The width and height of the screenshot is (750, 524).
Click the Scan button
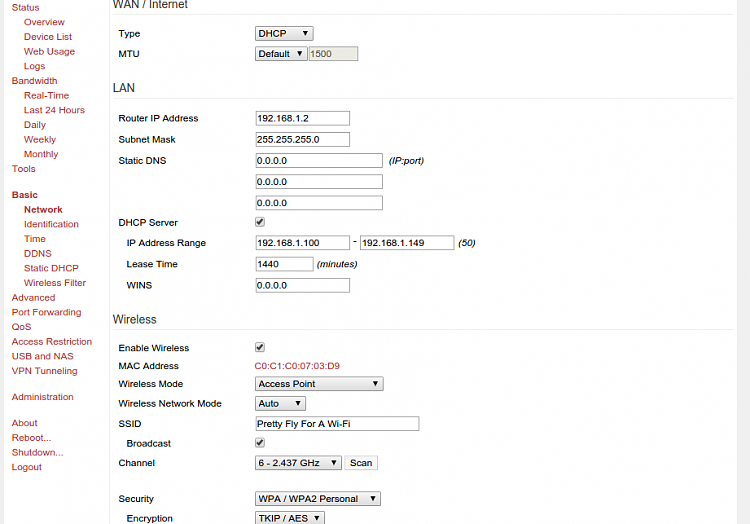361,463
